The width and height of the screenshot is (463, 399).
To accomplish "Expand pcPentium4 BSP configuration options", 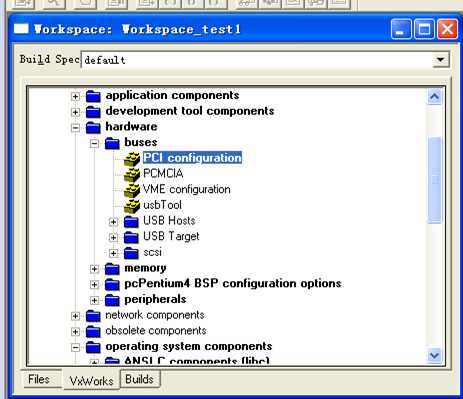I will [x=94, y=284].
